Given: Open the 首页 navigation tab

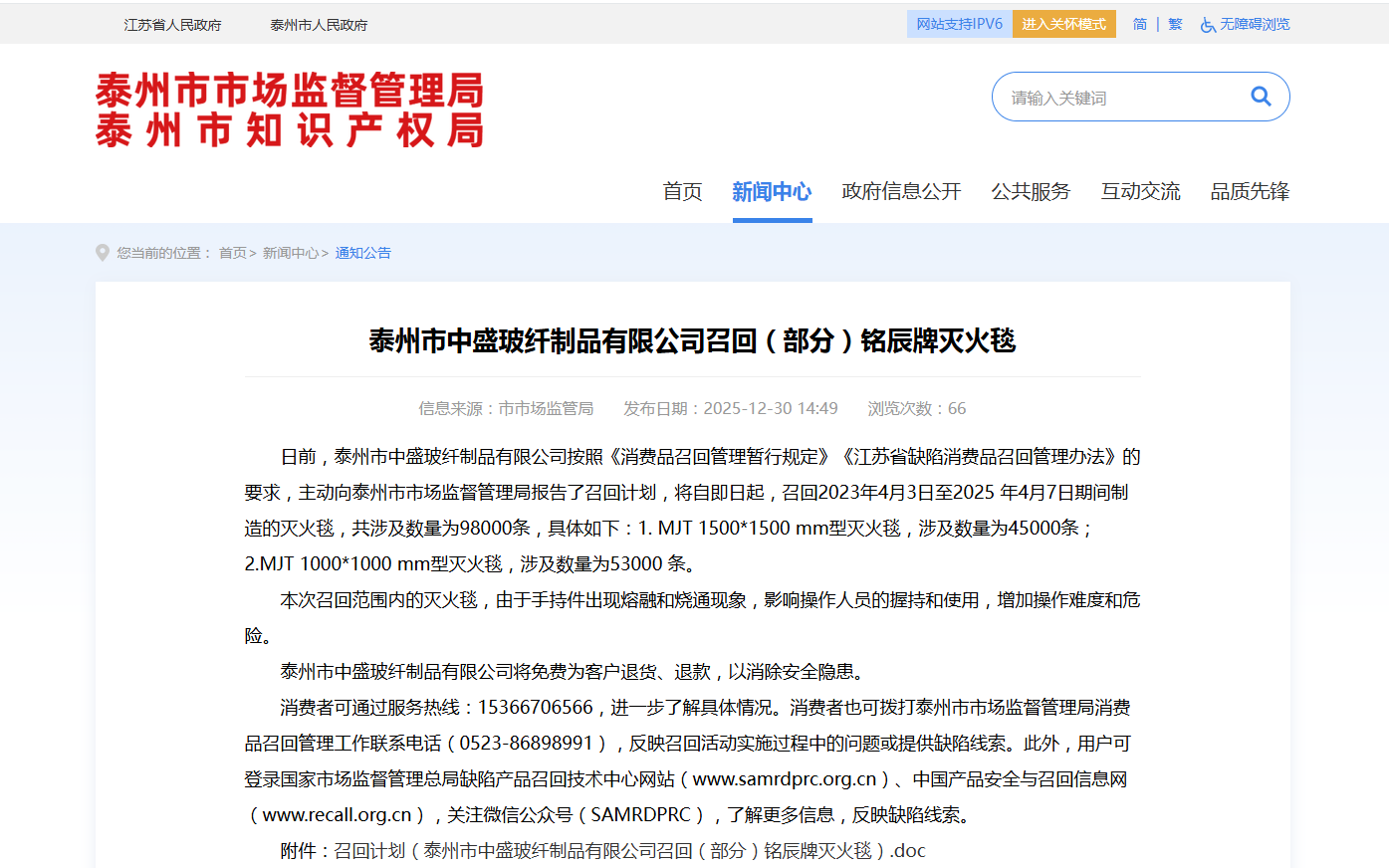Looking at the screenshot, I should 682,191.
